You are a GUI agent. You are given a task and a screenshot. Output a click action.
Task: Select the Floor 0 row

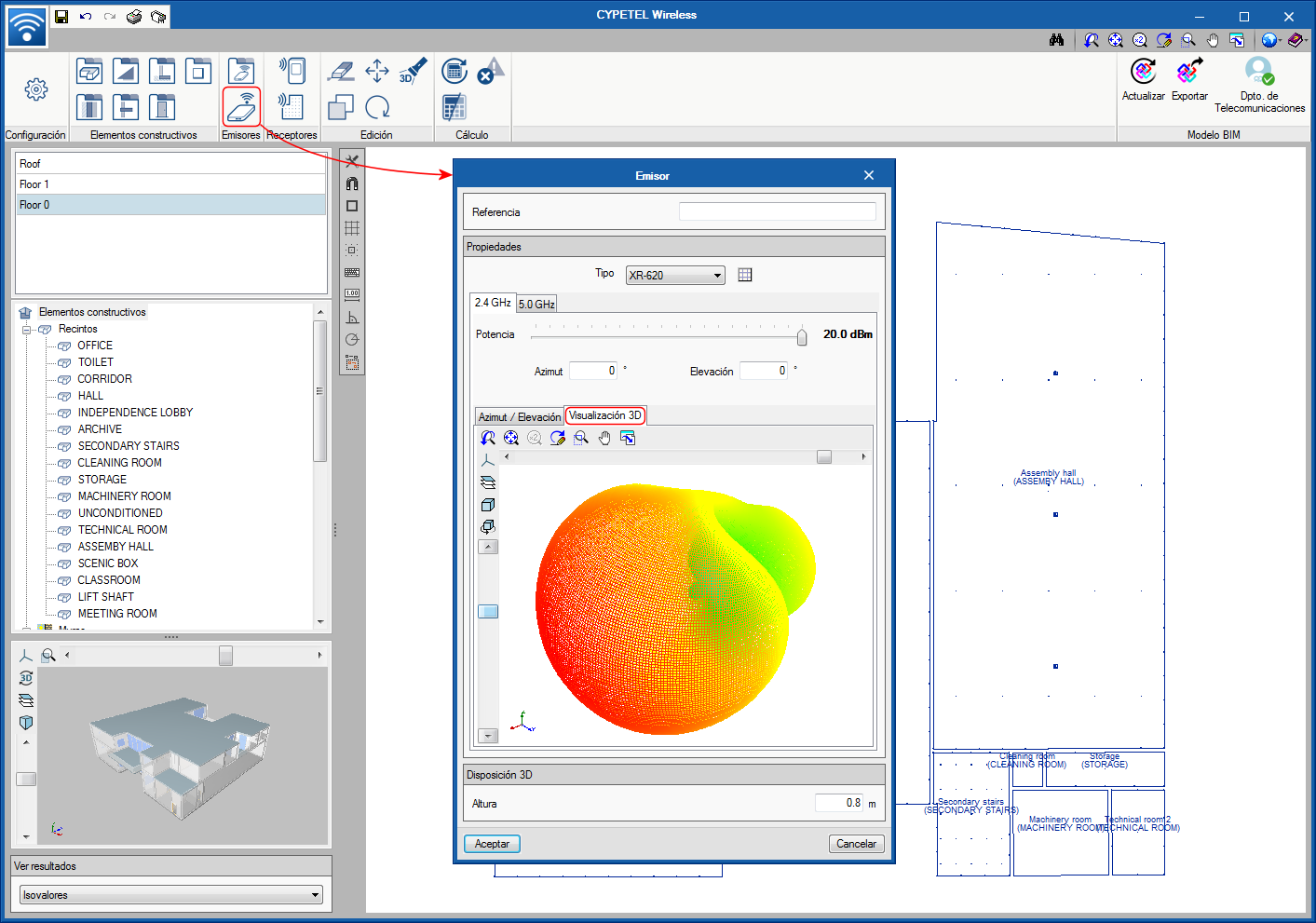pyautogui.click(x=171, y=205)
